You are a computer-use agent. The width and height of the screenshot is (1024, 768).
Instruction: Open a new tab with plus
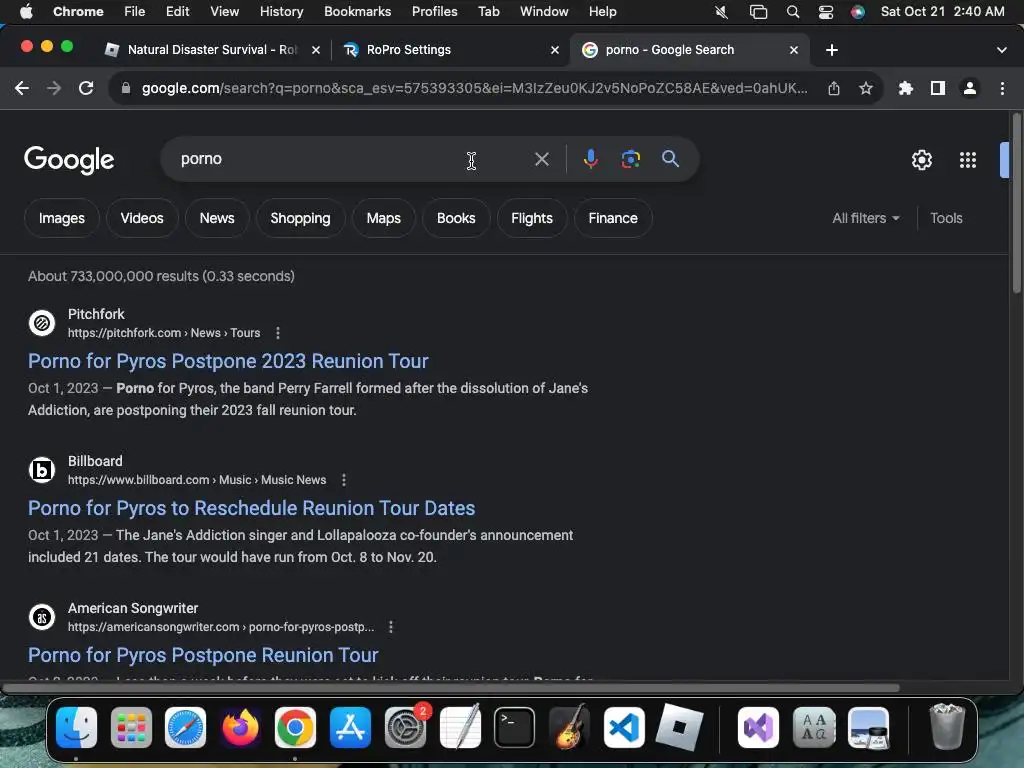click(x=831, y=50)
